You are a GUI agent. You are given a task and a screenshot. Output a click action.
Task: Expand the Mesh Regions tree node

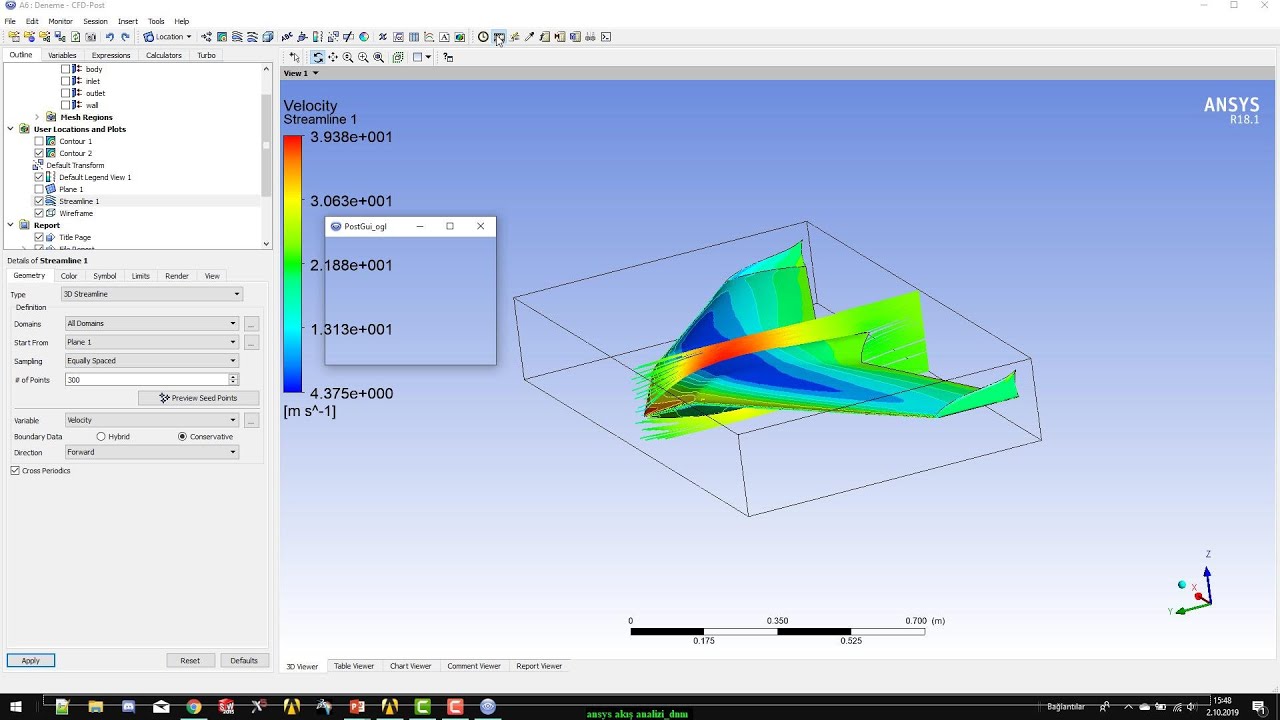[37, 117]
